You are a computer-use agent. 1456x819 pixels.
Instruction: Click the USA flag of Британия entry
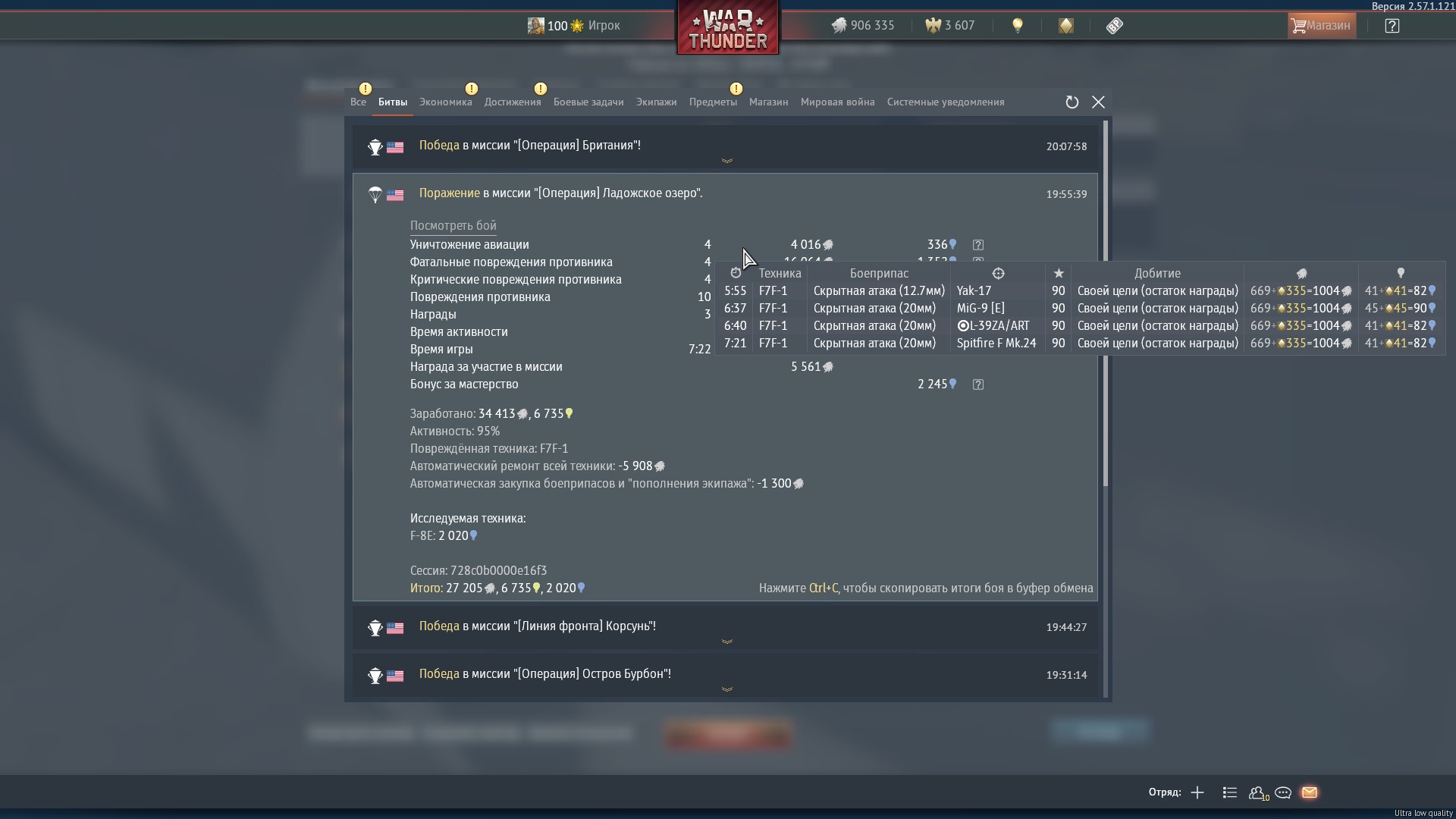tap(395, 148)
